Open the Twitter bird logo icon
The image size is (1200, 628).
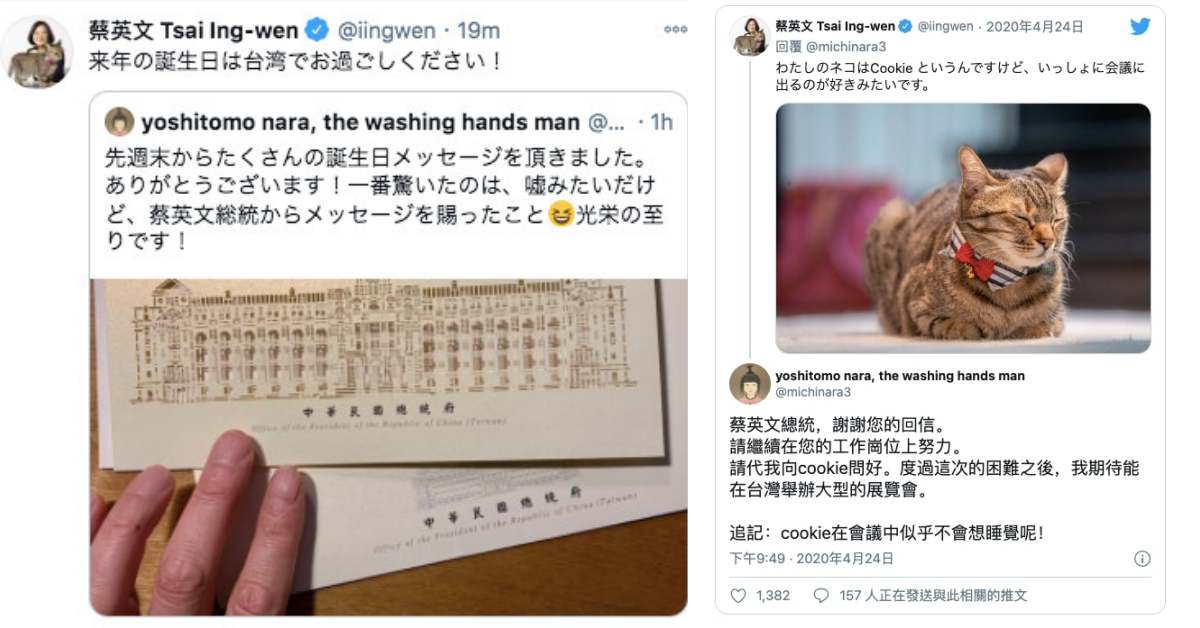[1140, 26]
